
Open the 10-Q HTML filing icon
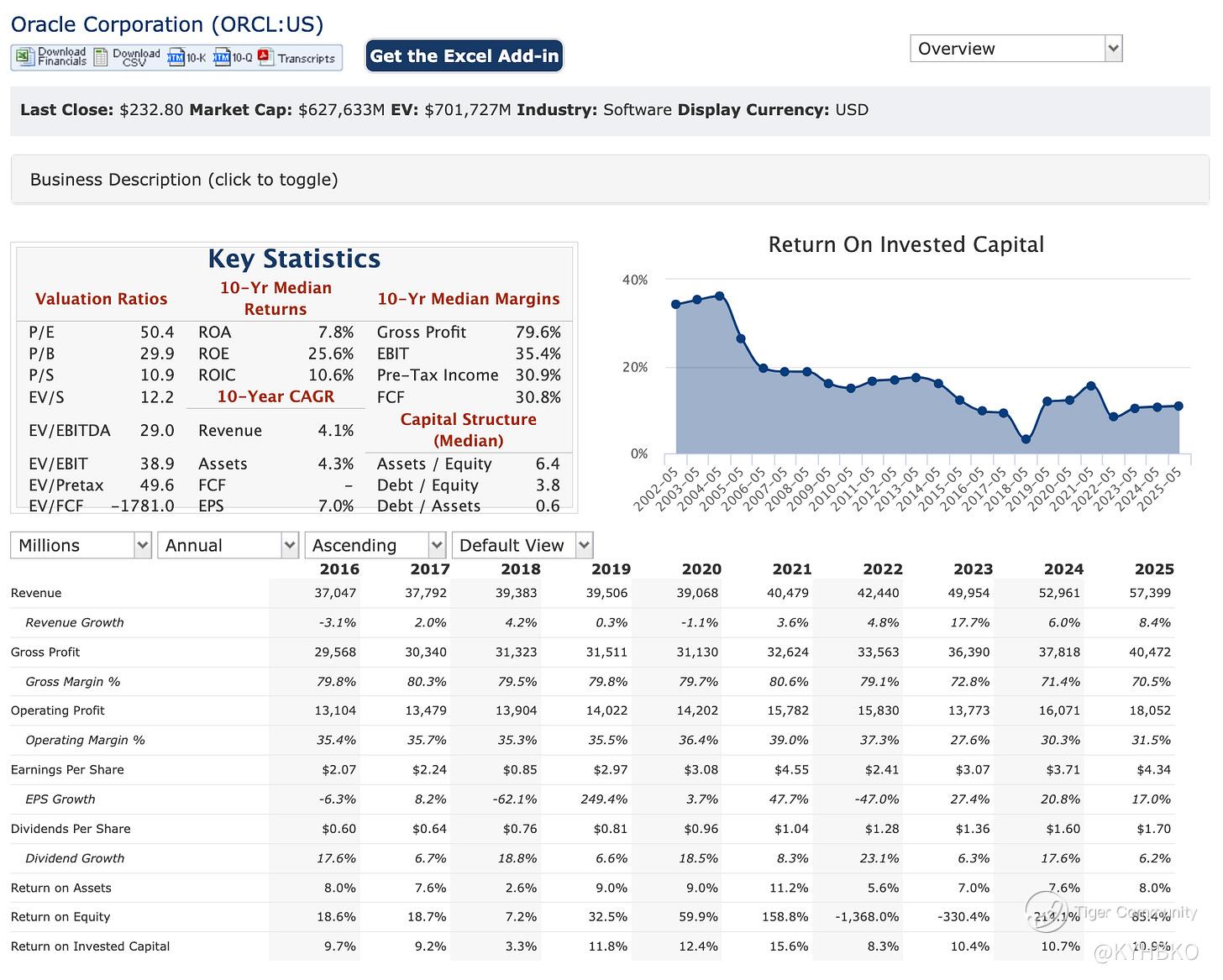click(222, 57)
